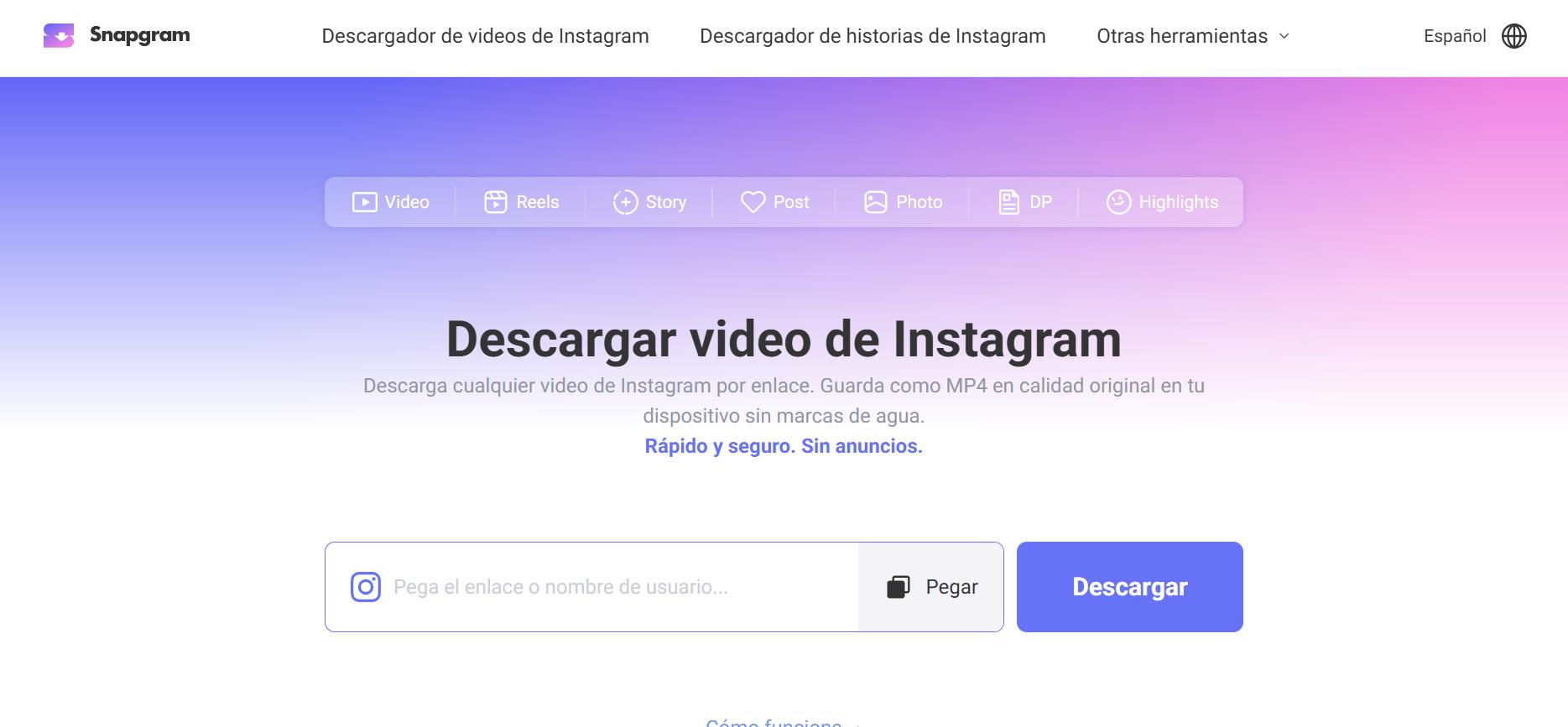Click the Snapgram brand name
1568x727 pixels.
140,35
